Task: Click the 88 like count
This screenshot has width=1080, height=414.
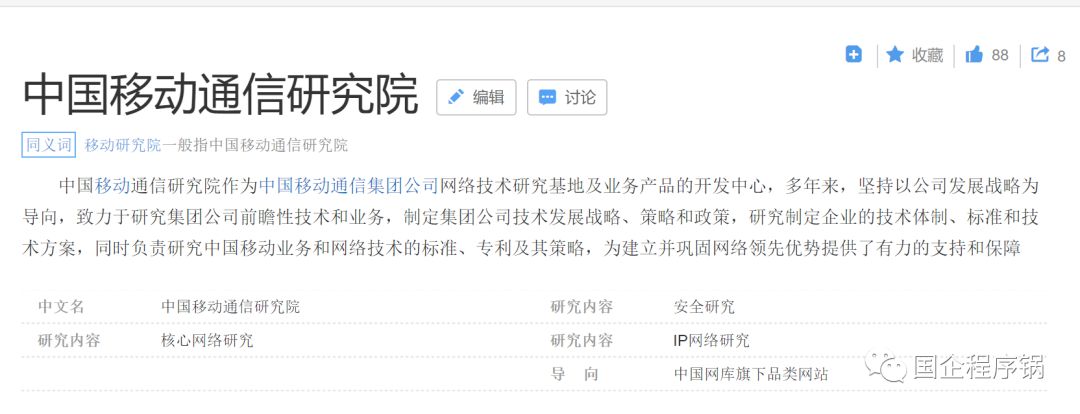Action: point(1000,56)
